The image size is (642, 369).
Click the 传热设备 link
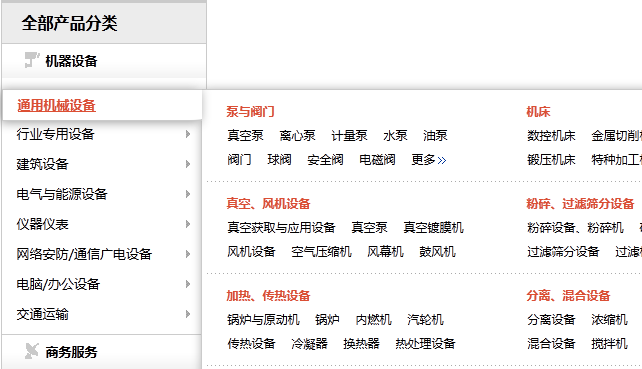click(251, 343)
